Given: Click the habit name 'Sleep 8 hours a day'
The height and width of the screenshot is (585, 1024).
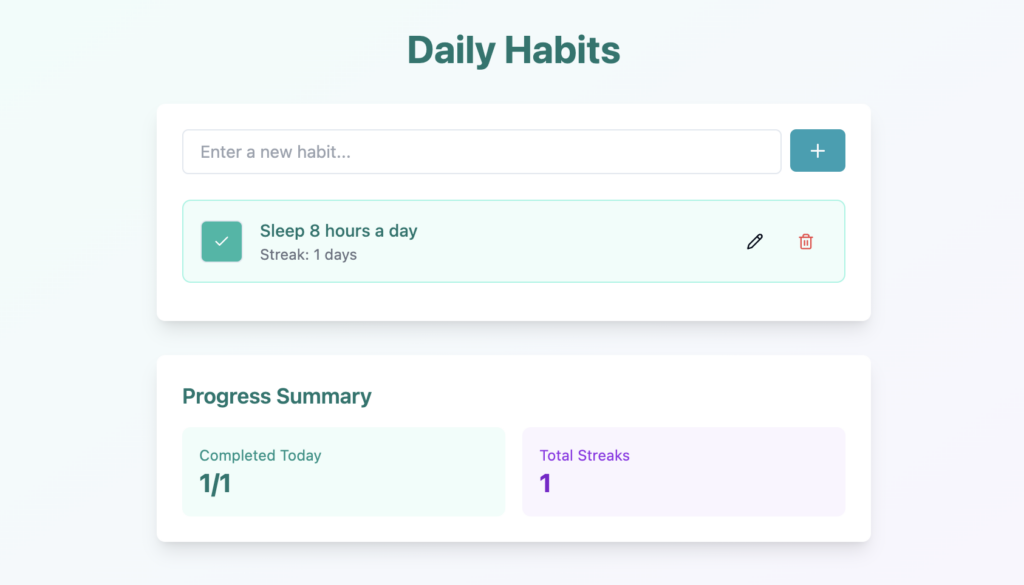Looking at the screenshot, I should pos(337,230).
